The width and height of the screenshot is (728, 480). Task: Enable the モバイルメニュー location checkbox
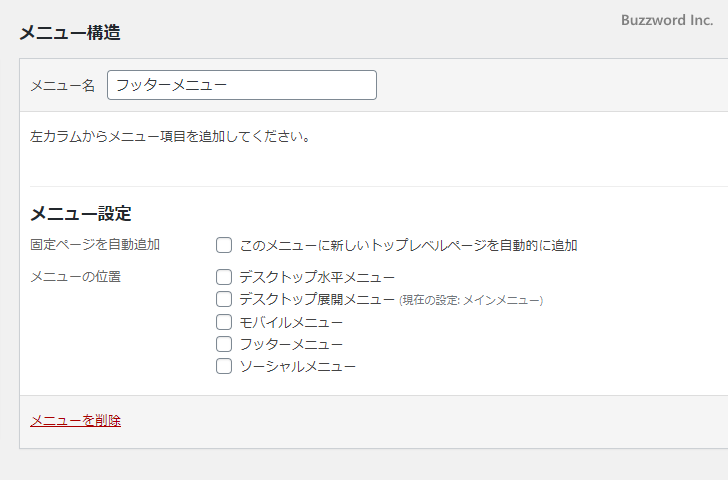tap(224, 322)
